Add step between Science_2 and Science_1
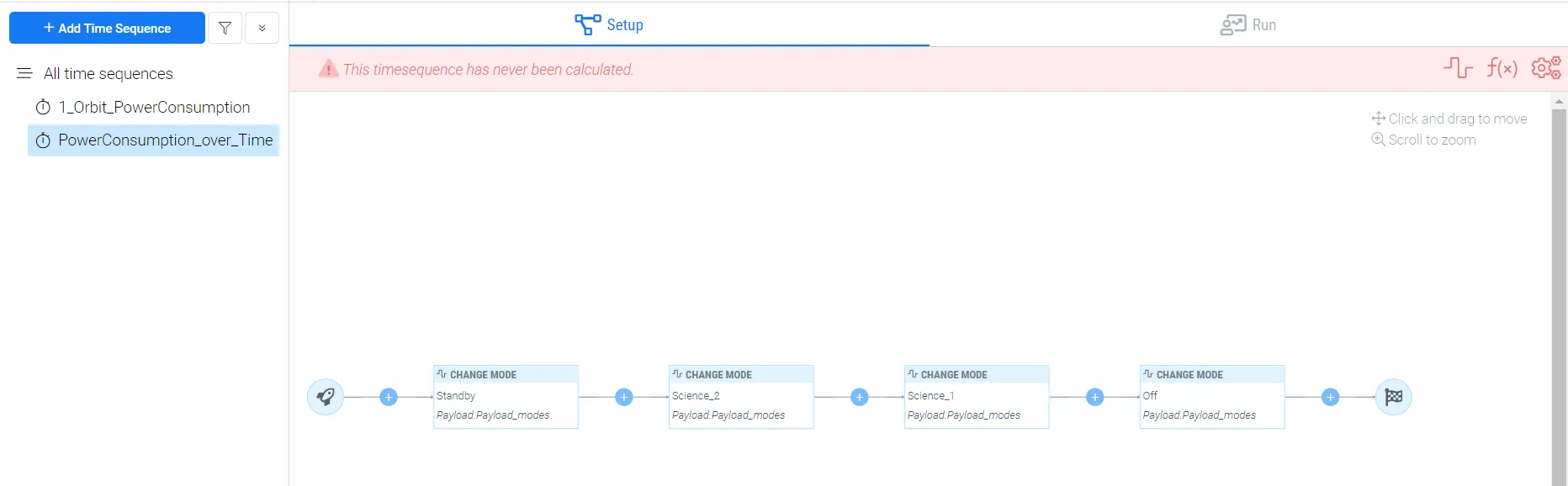Image resolution: width=1568 pixels, height=486 pixels. click(860, 397)
